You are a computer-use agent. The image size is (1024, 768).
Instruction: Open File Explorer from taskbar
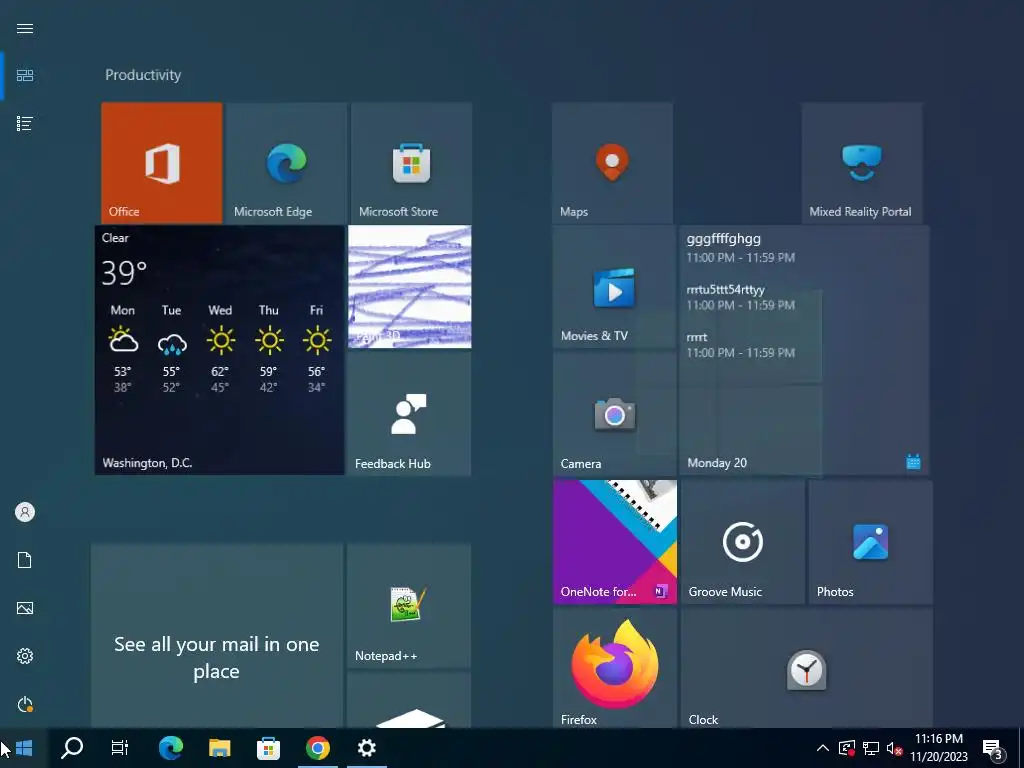(219, 748)
